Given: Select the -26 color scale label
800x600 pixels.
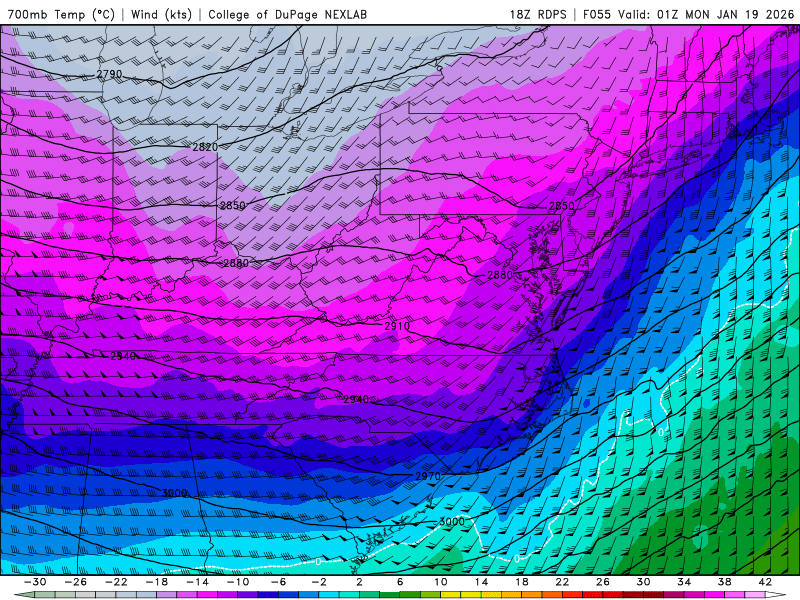Looking at the screenshot, I should pos(76,582).
